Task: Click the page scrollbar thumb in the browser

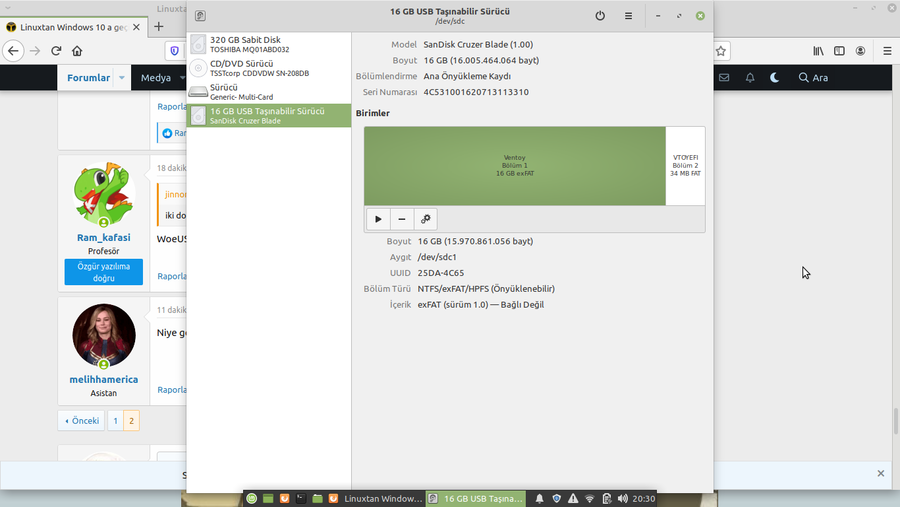Action: coord(896,421)
